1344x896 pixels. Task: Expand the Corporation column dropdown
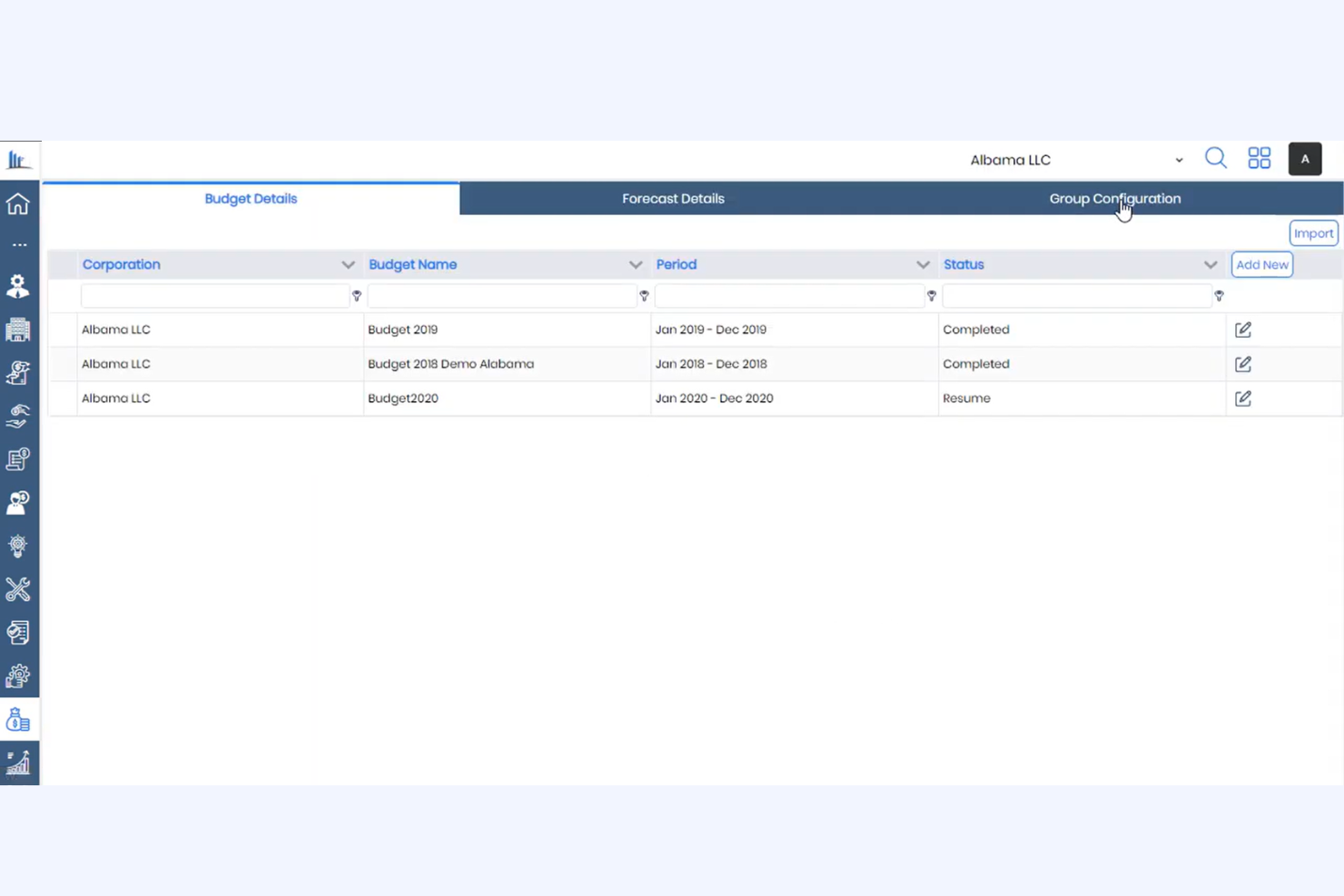[x=349, y=264]
